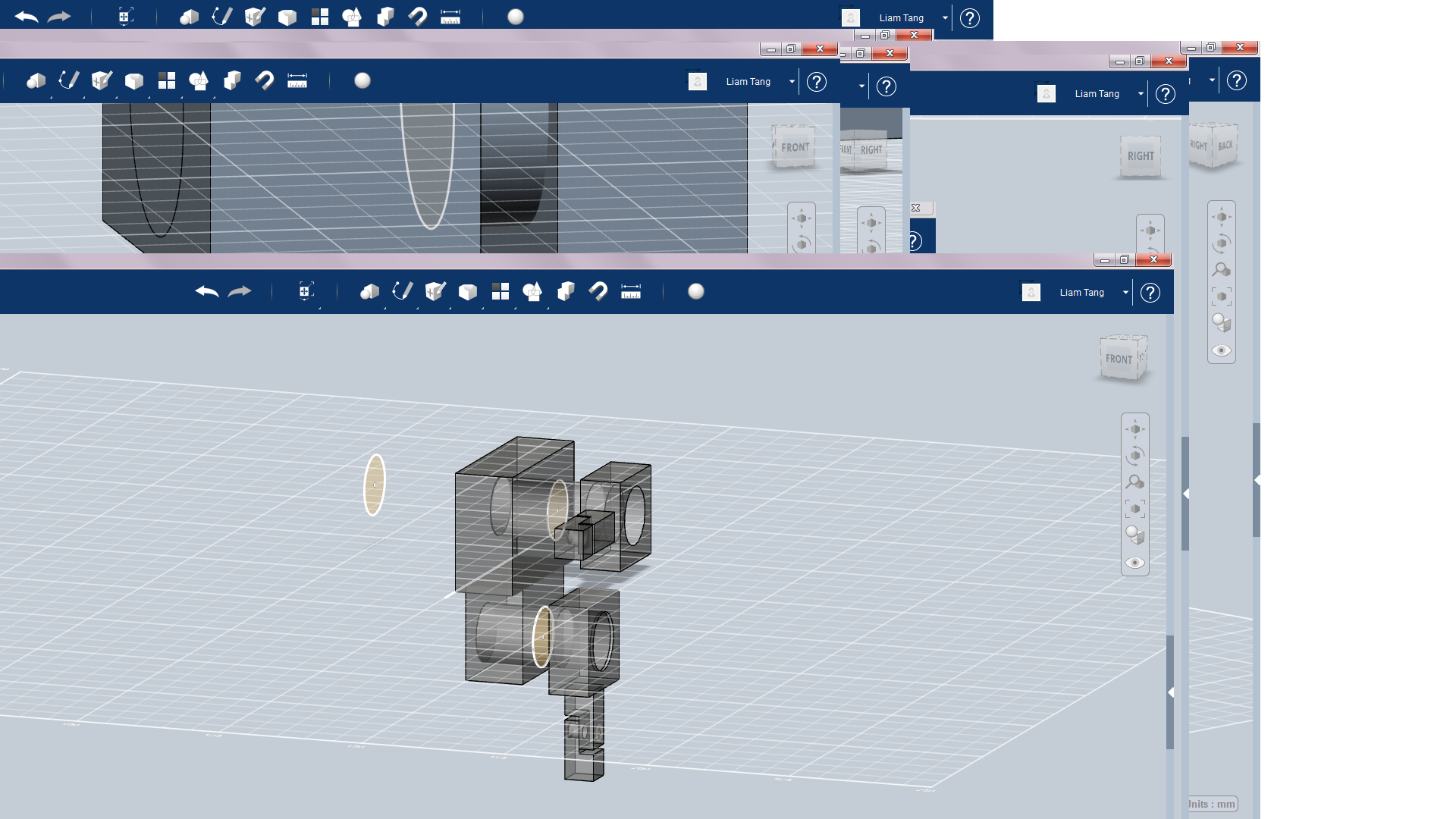Click Fit to view in the rightmost window nav bar
This screenshot has height=819, width=1456.
coord(1222,297)
